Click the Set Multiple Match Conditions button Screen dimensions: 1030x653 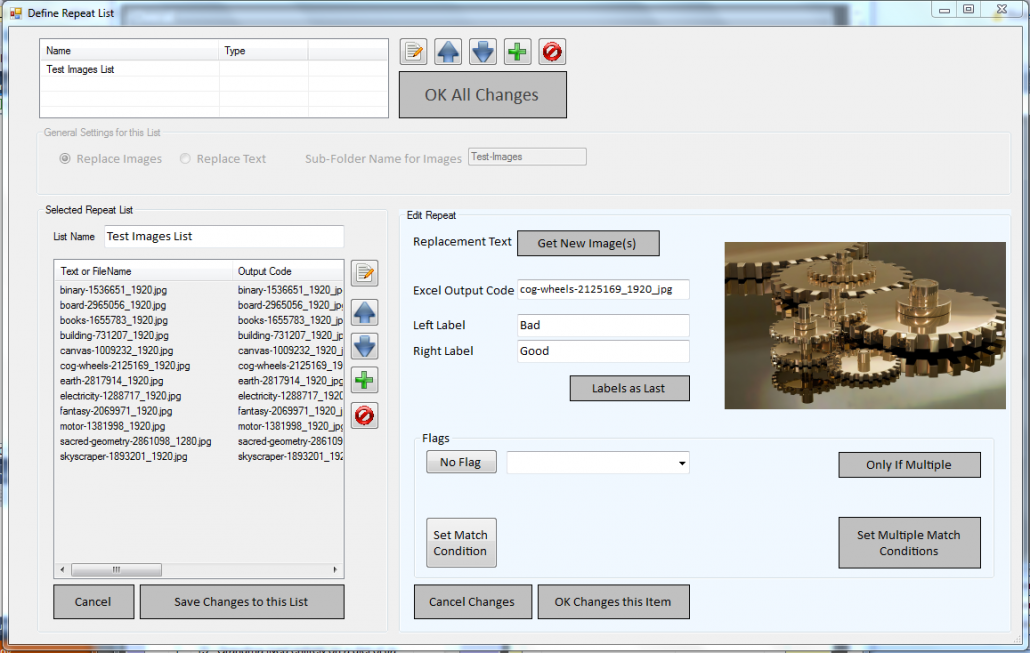click(x=908, y=543)
